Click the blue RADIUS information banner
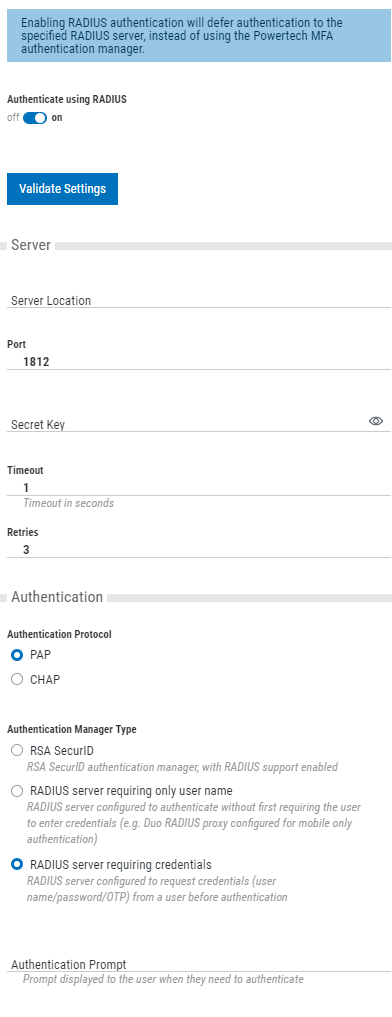The width and height of the screenshot is (392, 1017). click(199, 31)
